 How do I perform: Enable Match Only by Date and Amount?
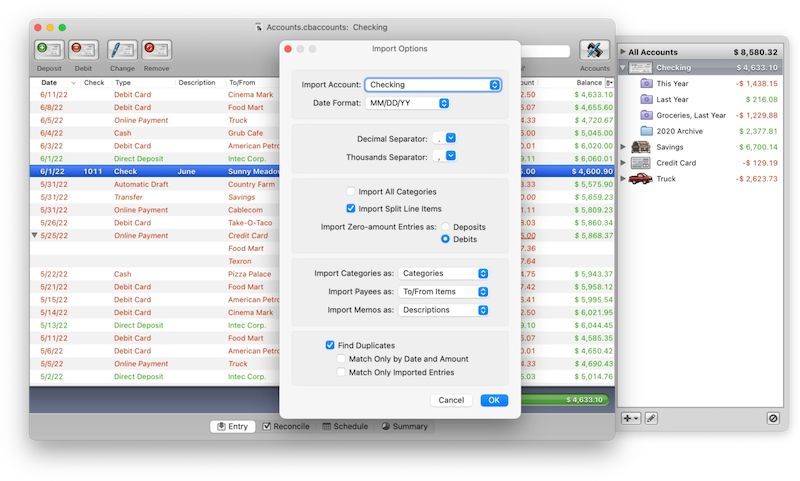[x=341, y=359]
